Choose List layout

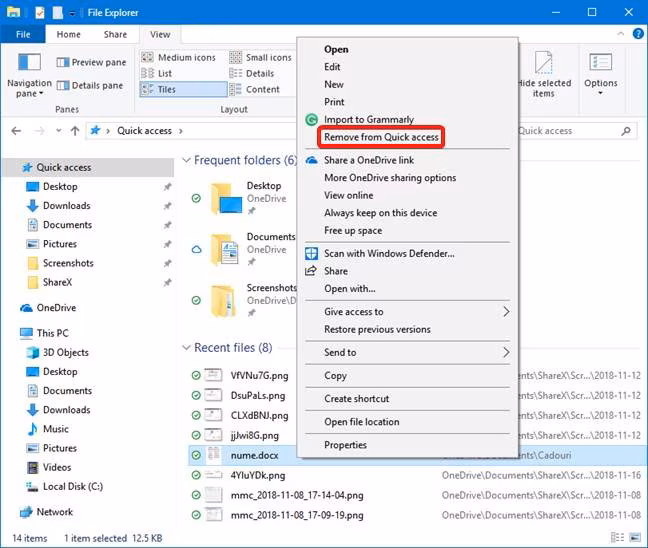tap(157, 74)
